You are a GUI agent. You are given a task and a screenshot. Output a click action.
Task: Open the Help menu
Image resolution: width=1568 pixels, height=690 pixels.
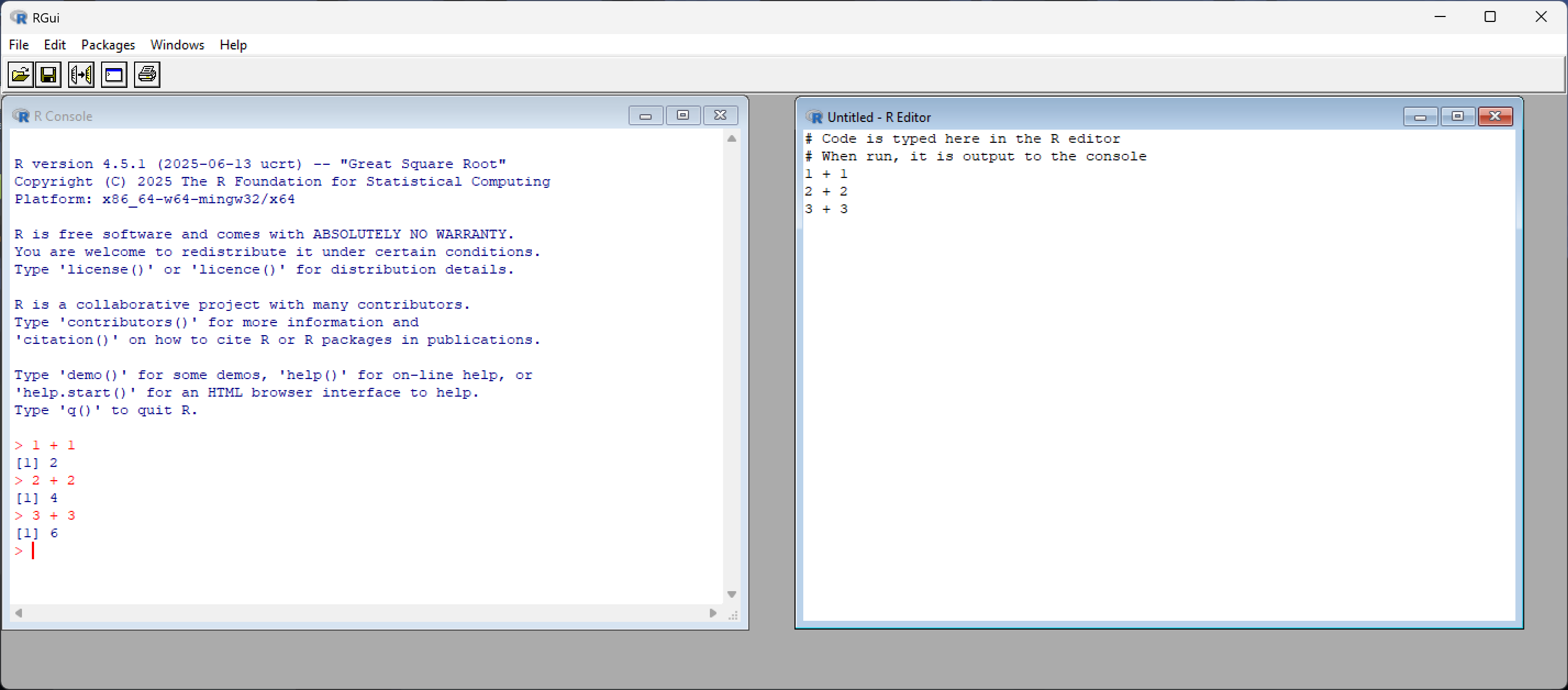(233, 45)
